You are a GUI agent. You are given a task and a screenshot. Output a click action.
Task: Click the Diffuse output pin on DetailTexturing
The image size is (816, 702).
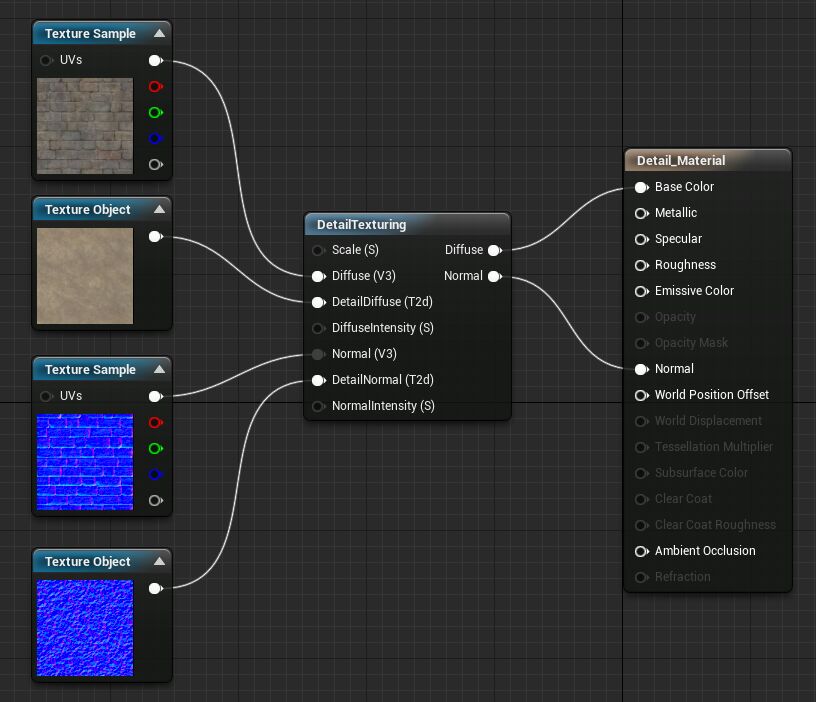point(496,250)
